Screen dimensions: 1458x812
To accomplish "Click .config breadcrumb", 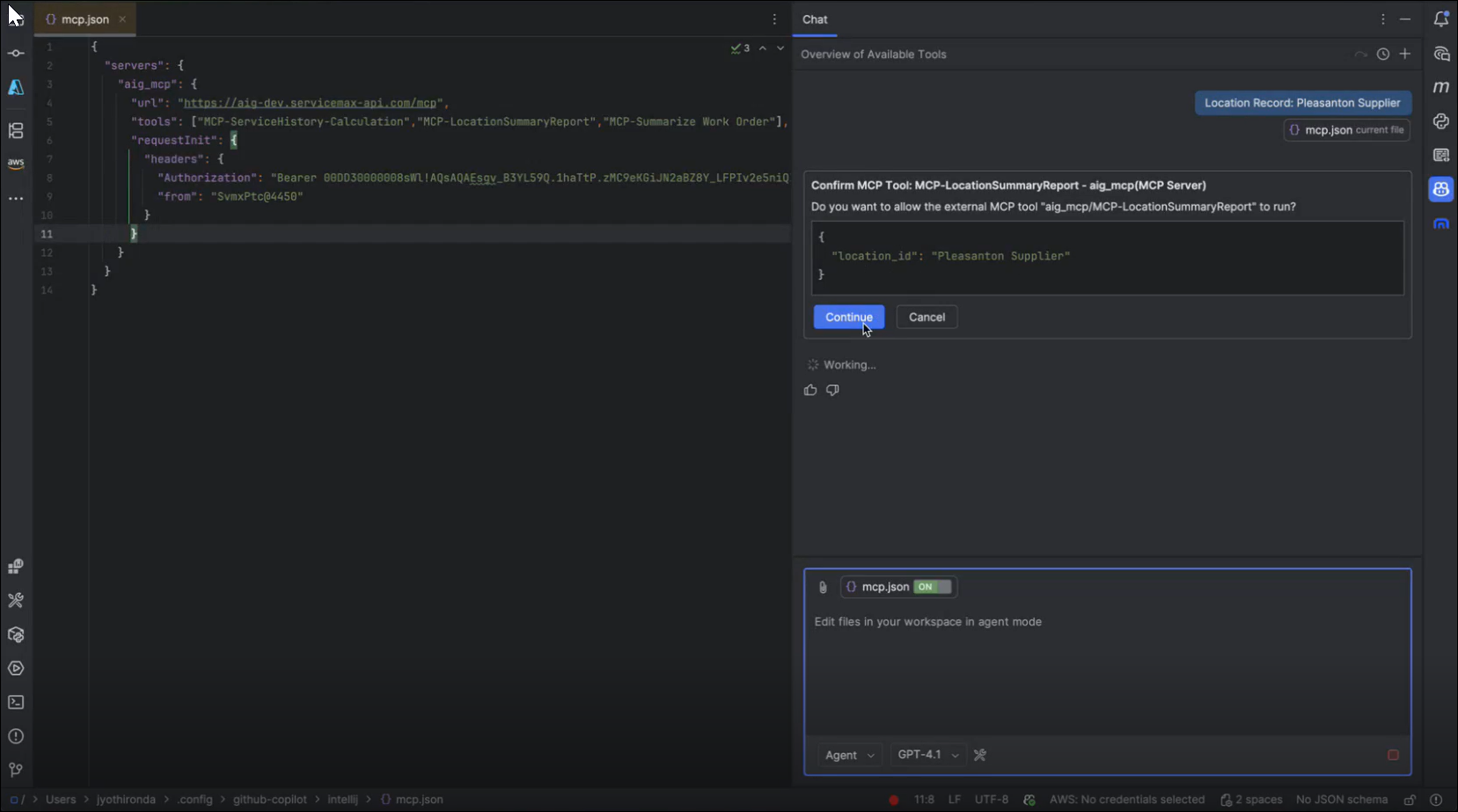I will pos(194,800).
